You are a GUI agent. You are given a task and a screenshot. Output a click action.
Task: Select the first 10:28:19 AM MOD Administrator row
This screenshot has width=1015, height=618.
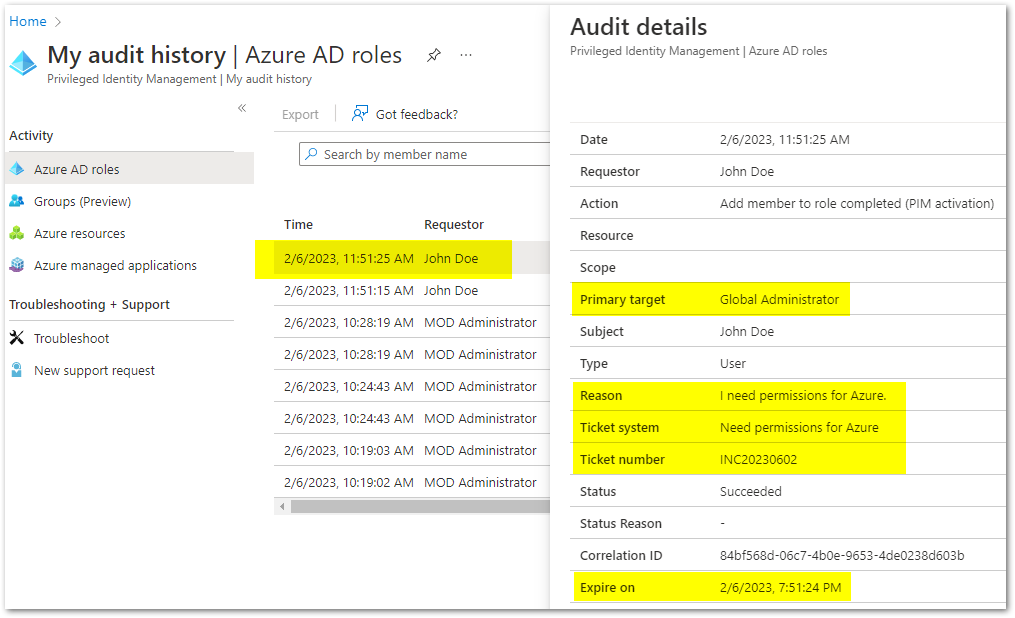pyautogui.click(x=412, y=322)
